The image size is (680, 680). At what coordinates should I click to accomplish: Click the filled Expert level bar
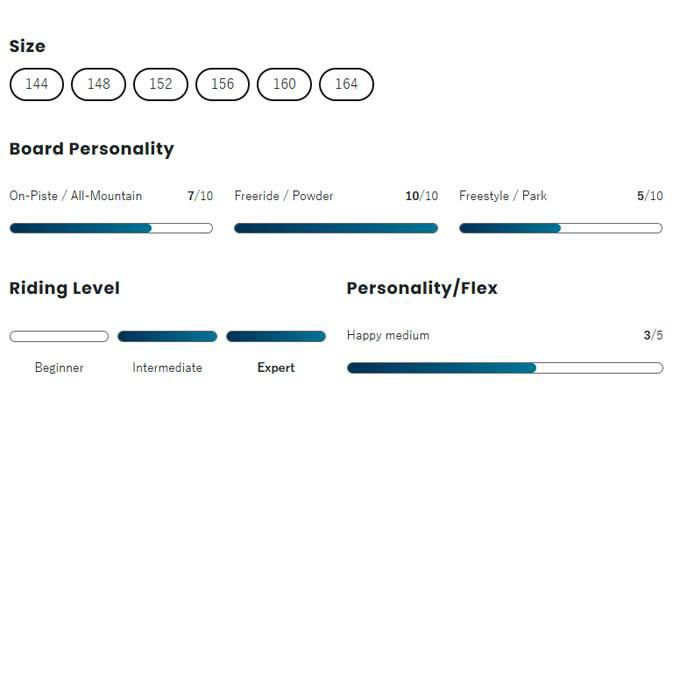pos(276,337)
